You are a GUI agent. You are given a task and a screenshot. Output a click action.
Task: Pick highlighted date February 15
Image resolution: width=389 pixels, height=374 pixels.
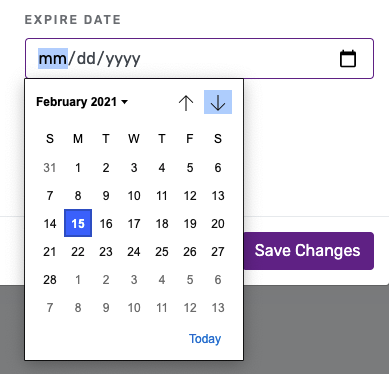(x=78, y=223)
